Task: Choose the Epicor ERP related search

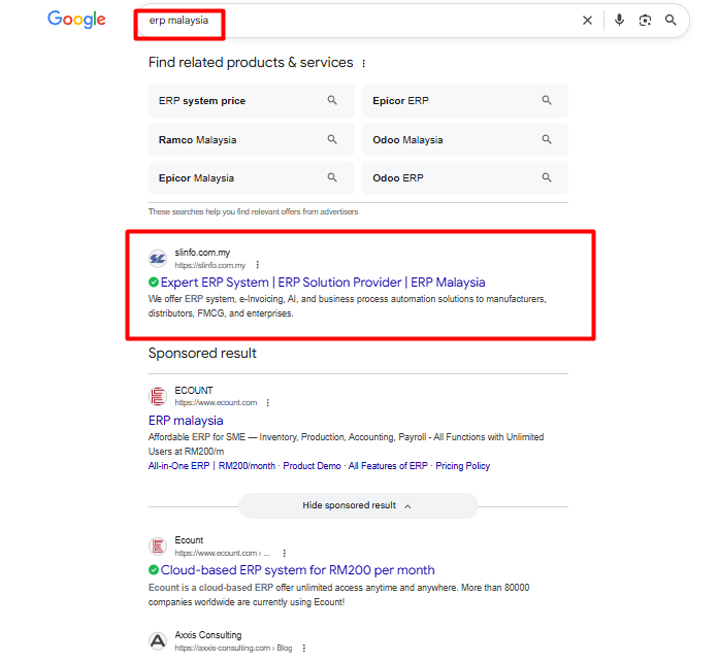Action: click(x=465, y=100)
